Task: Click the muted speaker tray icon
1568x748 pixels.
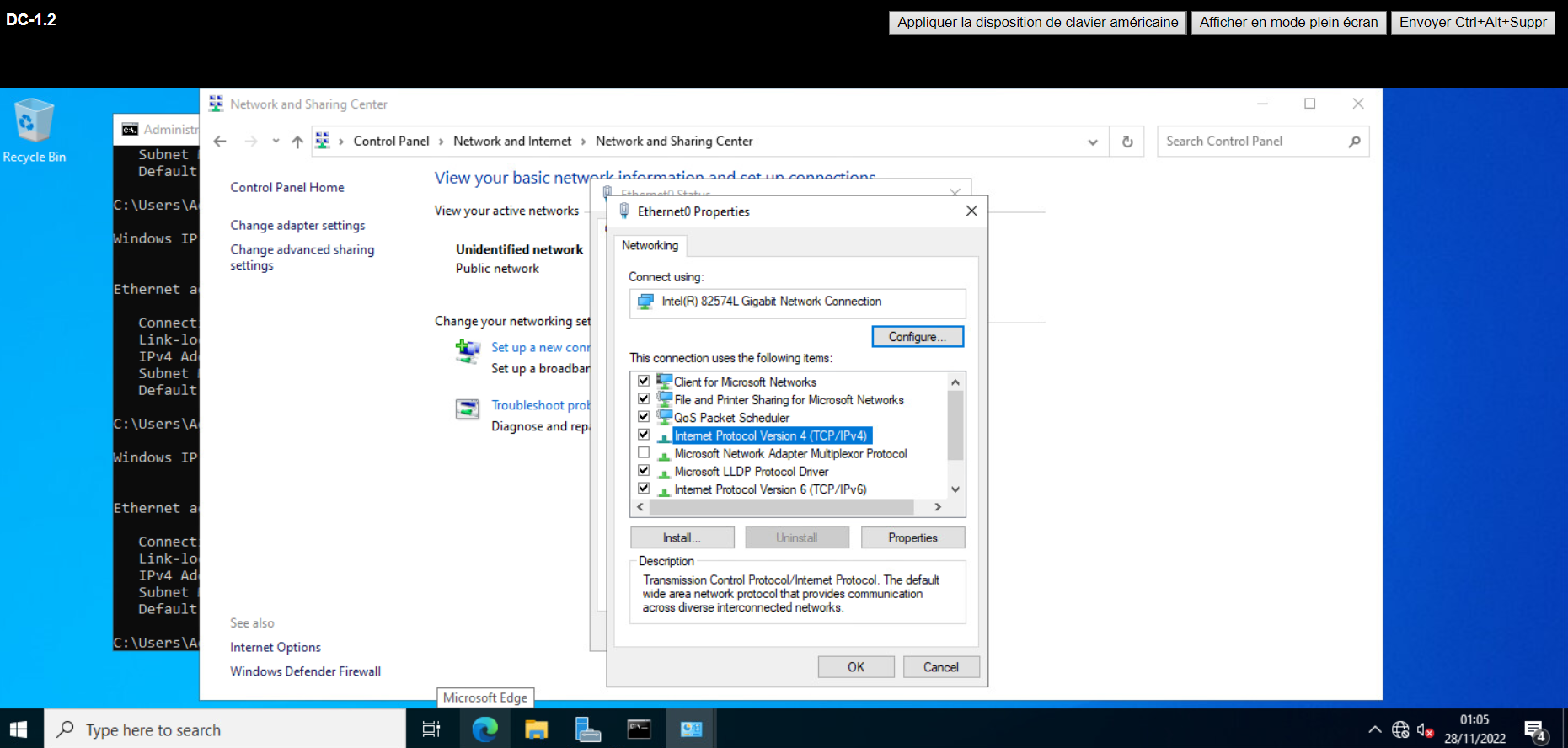Action: coord(1425,729)
